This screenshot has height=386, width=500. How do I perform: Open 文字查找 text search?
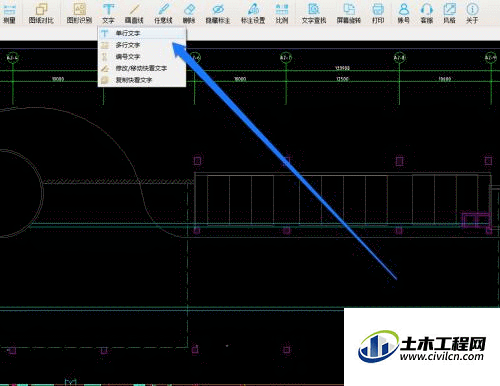point(314,13)
